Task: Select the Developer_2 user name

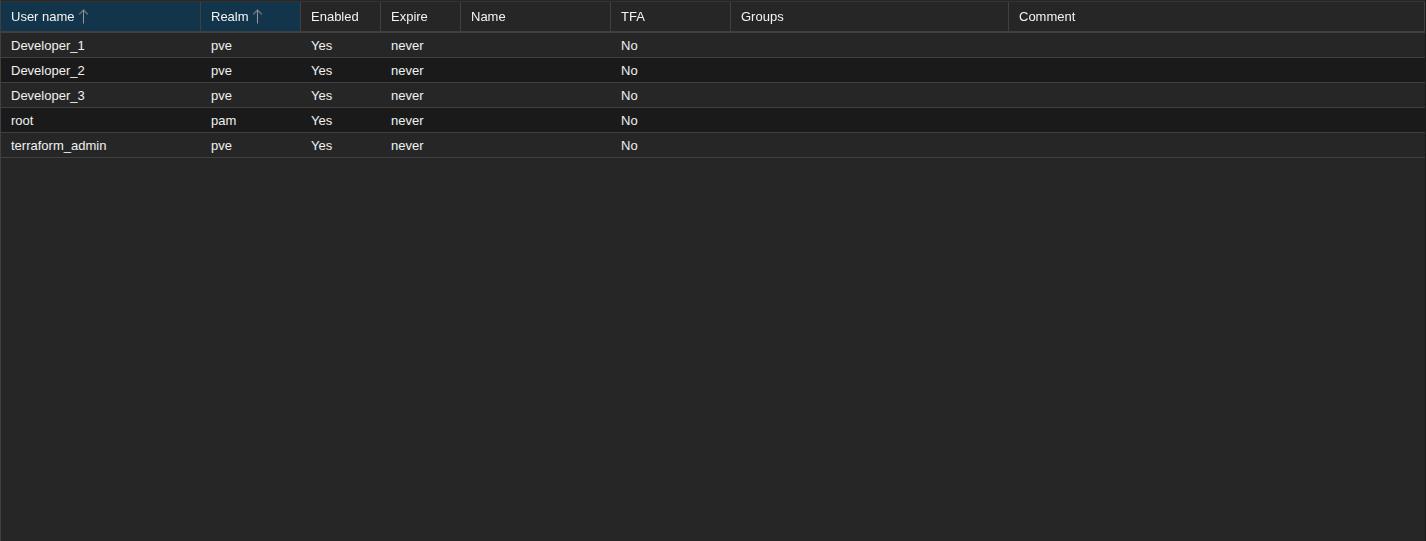Action: 48,71
